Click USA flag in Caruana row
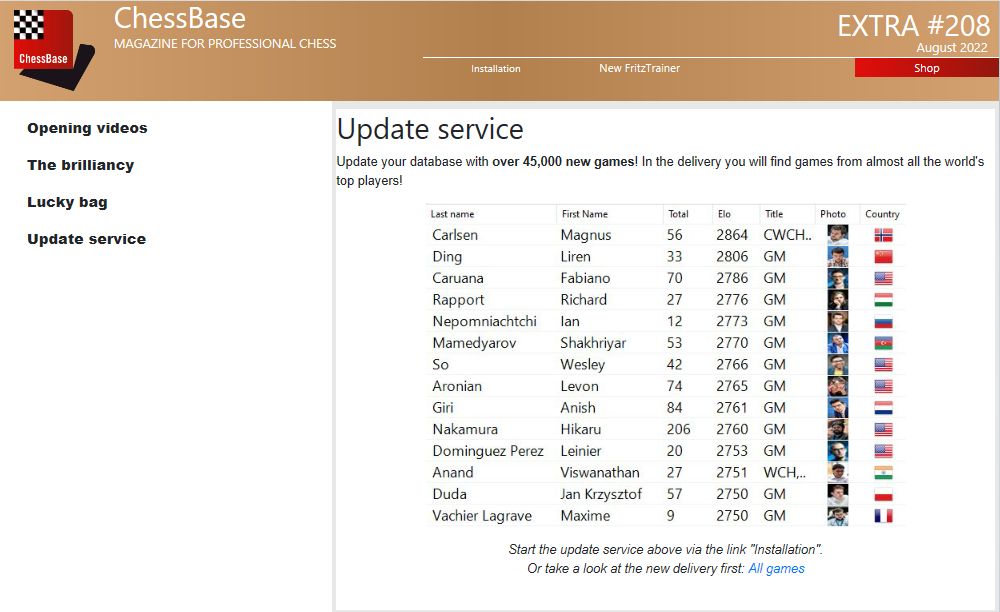The height and width of the screenshot is (612, 1000). [883, 279]
